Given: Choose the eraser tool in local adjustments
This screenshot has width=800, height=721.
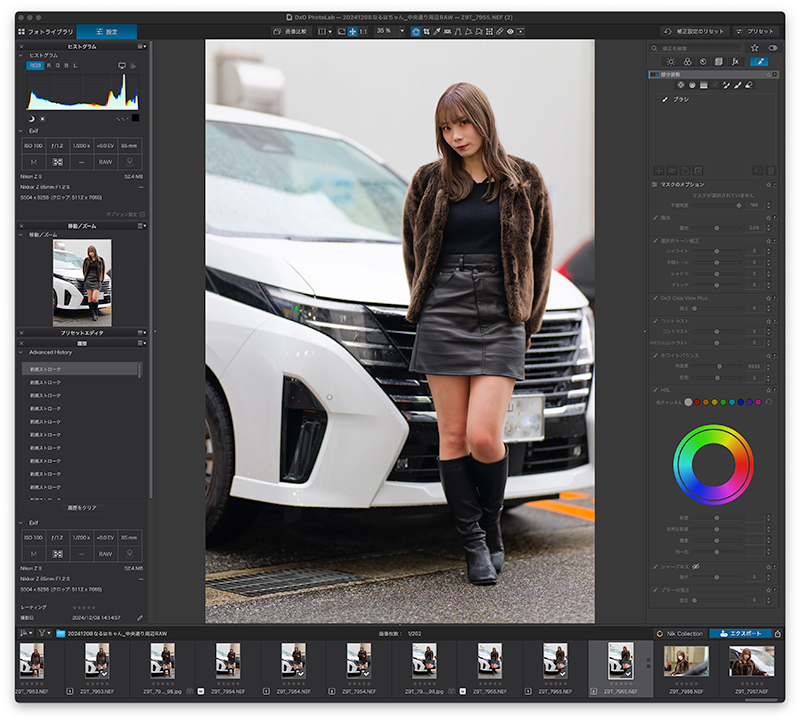Looking at the screenshot, I should (749, 85).
